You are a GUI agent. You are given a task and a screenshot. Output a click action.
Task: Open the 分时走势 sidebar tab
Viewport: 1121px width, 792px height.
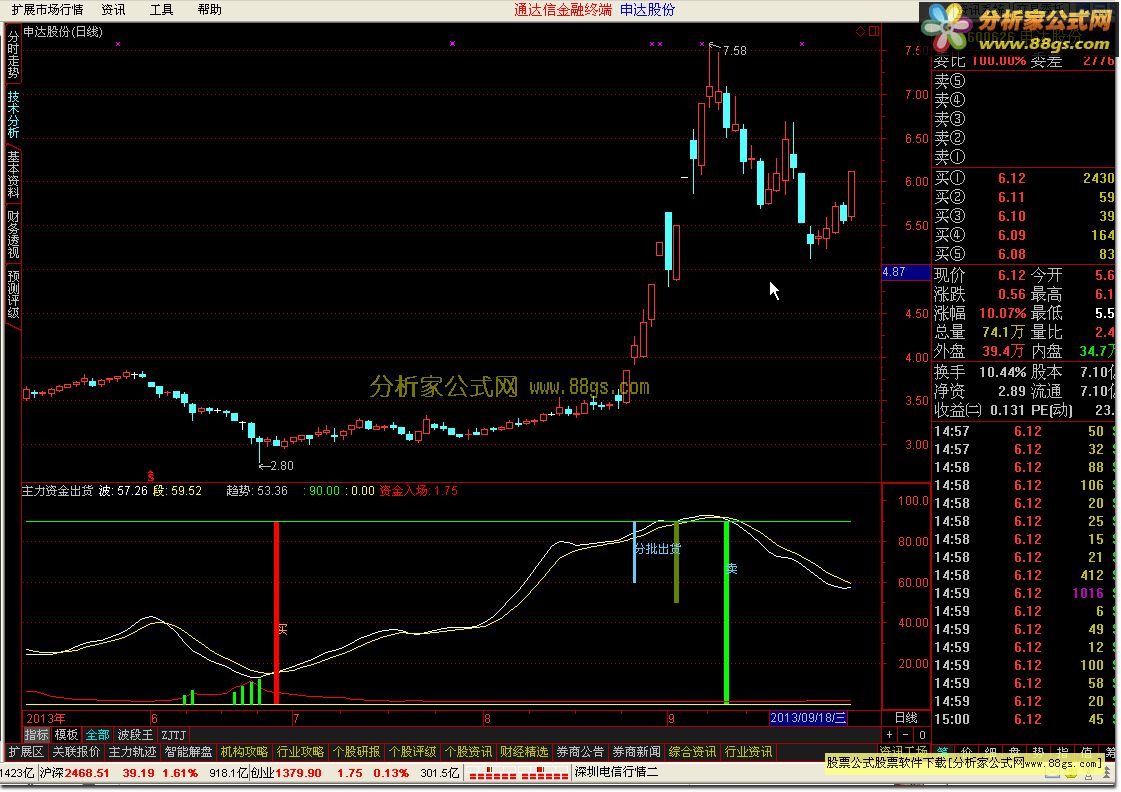coord(13,55)
